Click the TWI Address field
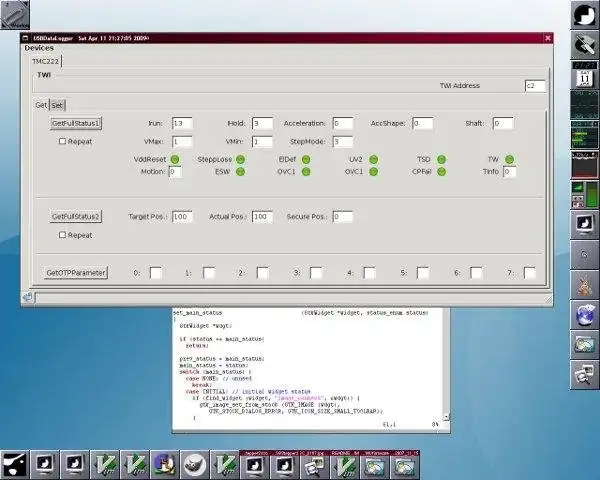This screenshot has height=480, width=600. click(x=535, y=86)
